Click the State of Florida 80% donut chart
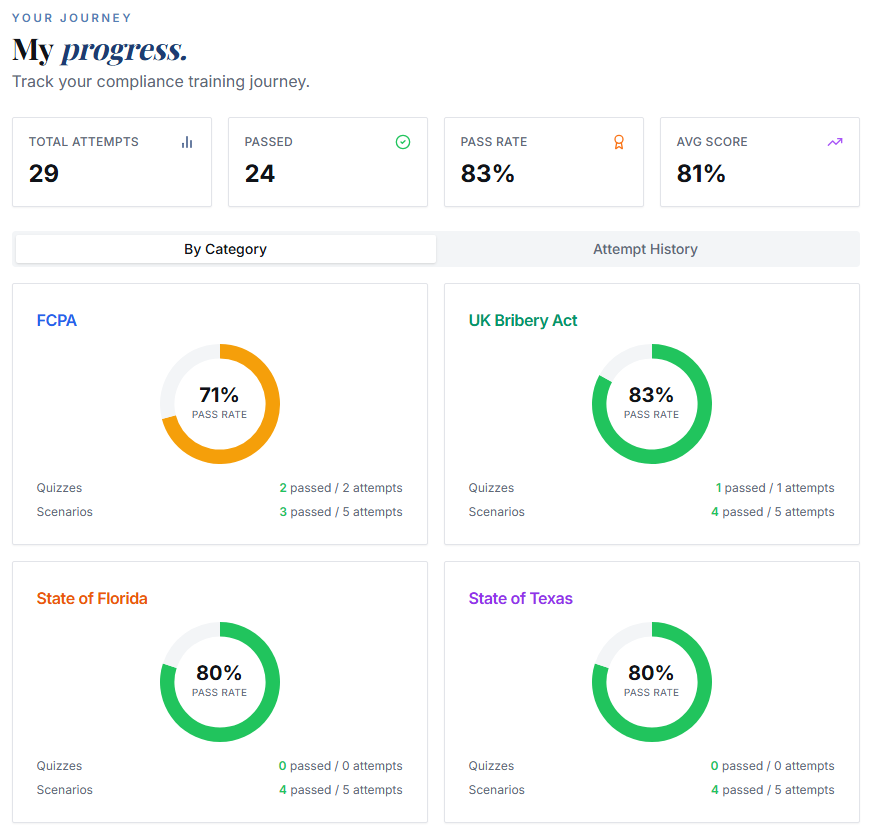The width and height of the screenshot is (876, 831). pyautogui.click(x=220, y=682)
